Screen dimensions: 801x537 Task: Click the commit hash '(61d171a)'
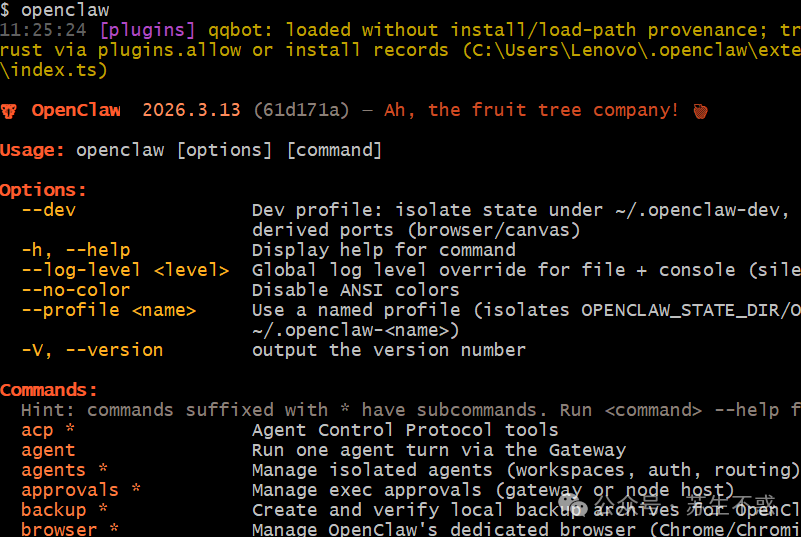(x=301, y=110)
